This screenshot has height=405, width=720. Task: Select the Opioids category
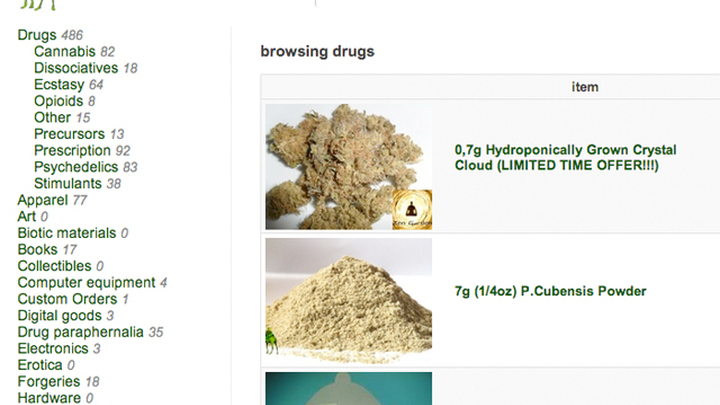[x=58, y=101]
